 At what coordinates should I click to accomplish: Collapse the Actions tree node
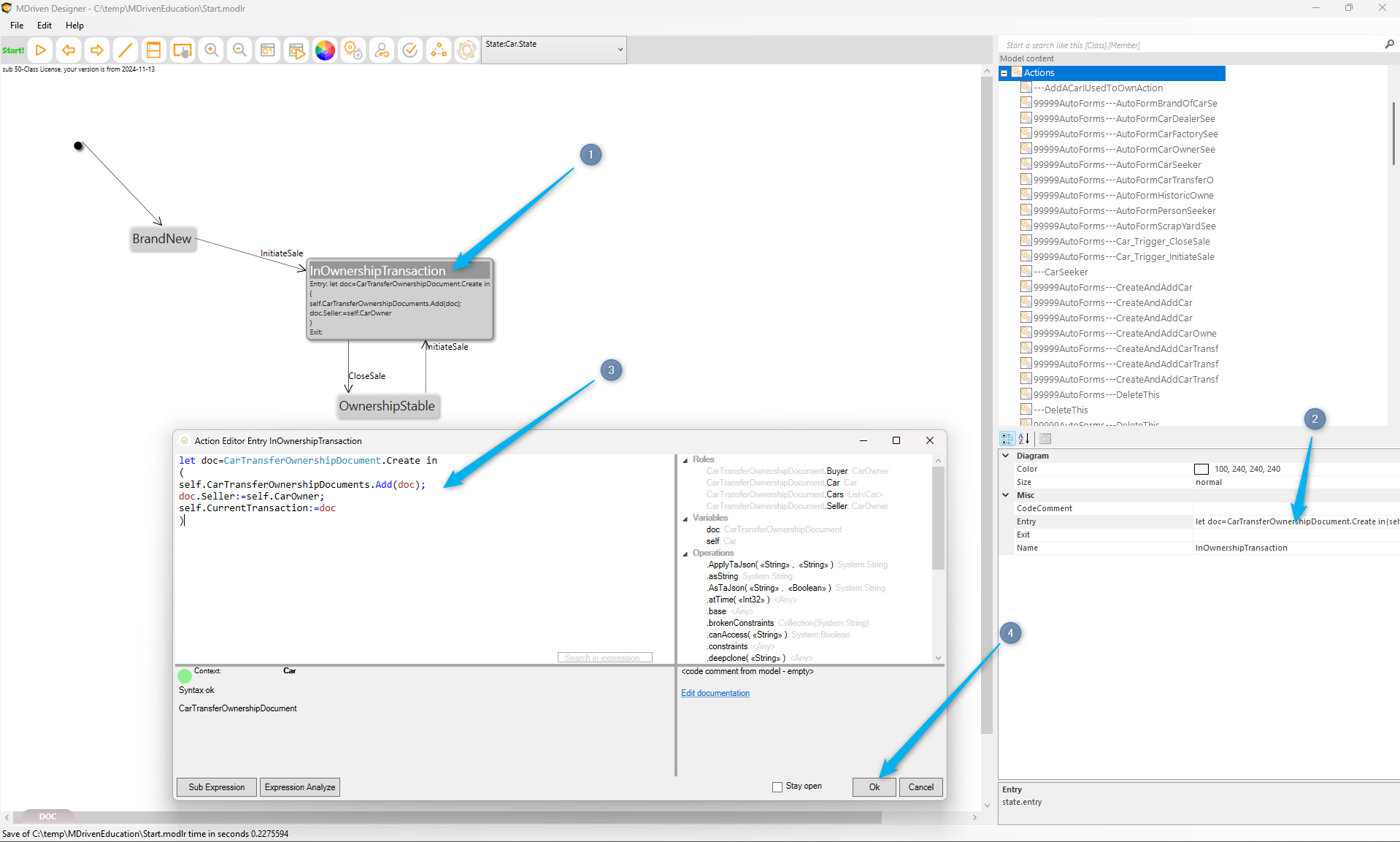pos(1004,73)
